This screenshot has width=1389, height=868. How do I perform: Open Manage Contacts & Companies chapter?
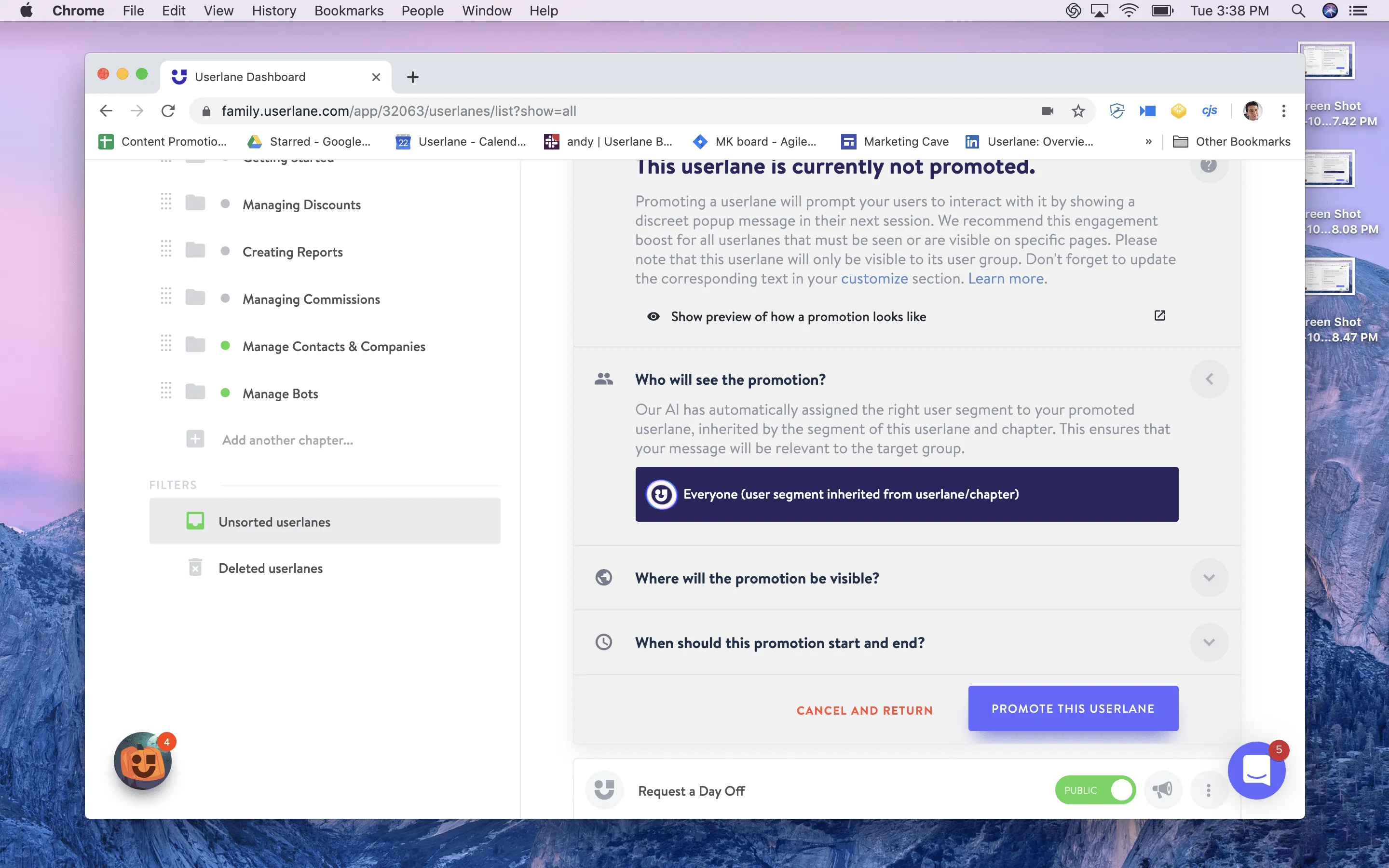(333, 346)
